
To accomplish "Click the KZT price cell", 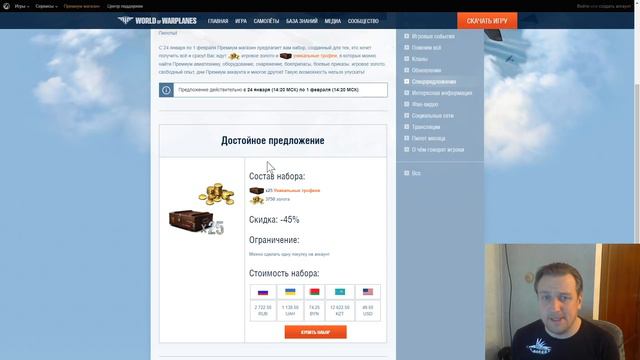I will click(x=340, y=311).
